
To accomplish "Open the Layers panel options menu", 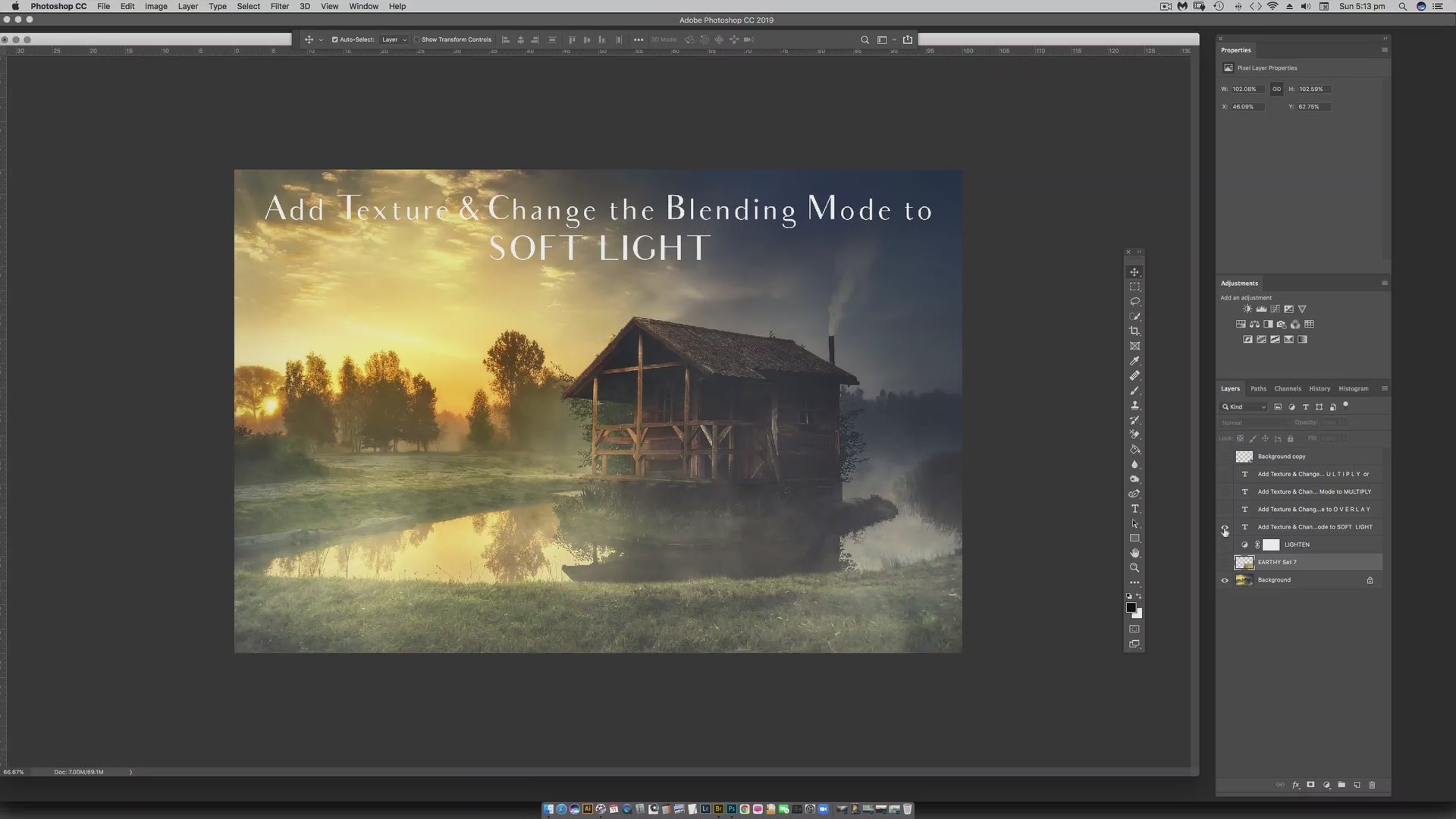I will tap(1384, 388).
